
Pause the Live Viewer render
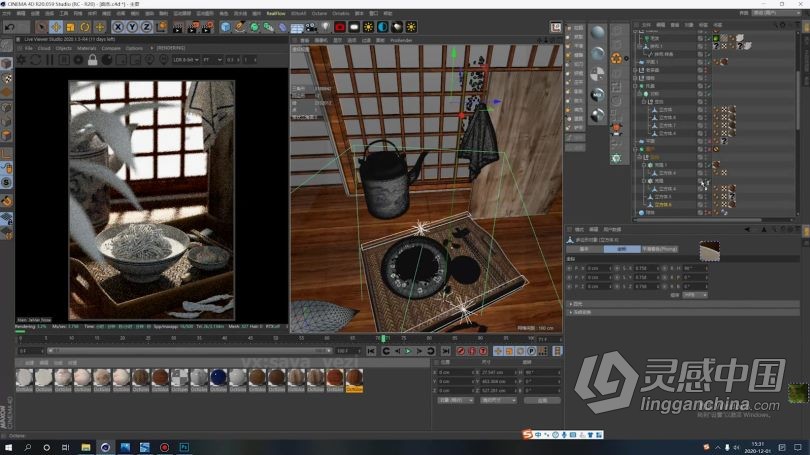[50, 60]
